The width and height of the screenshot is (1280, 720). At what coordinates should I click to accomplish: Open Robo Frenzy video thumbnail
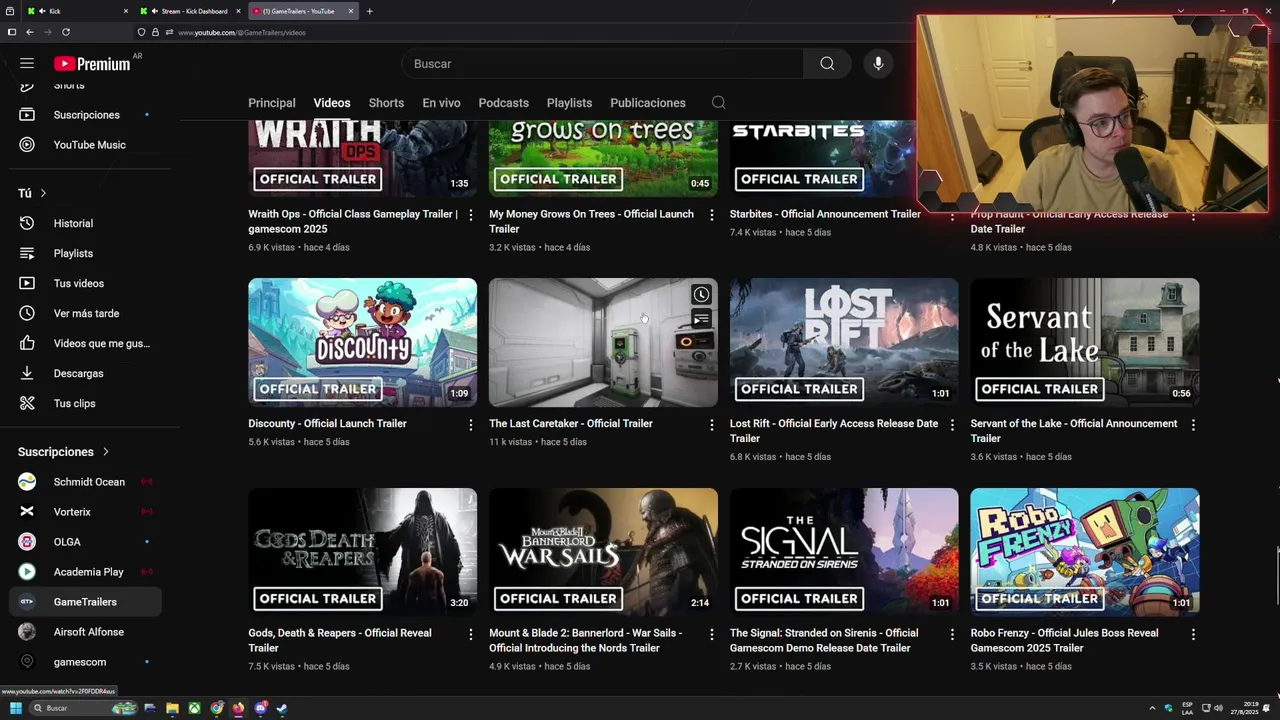click(x=1085, y=552)
